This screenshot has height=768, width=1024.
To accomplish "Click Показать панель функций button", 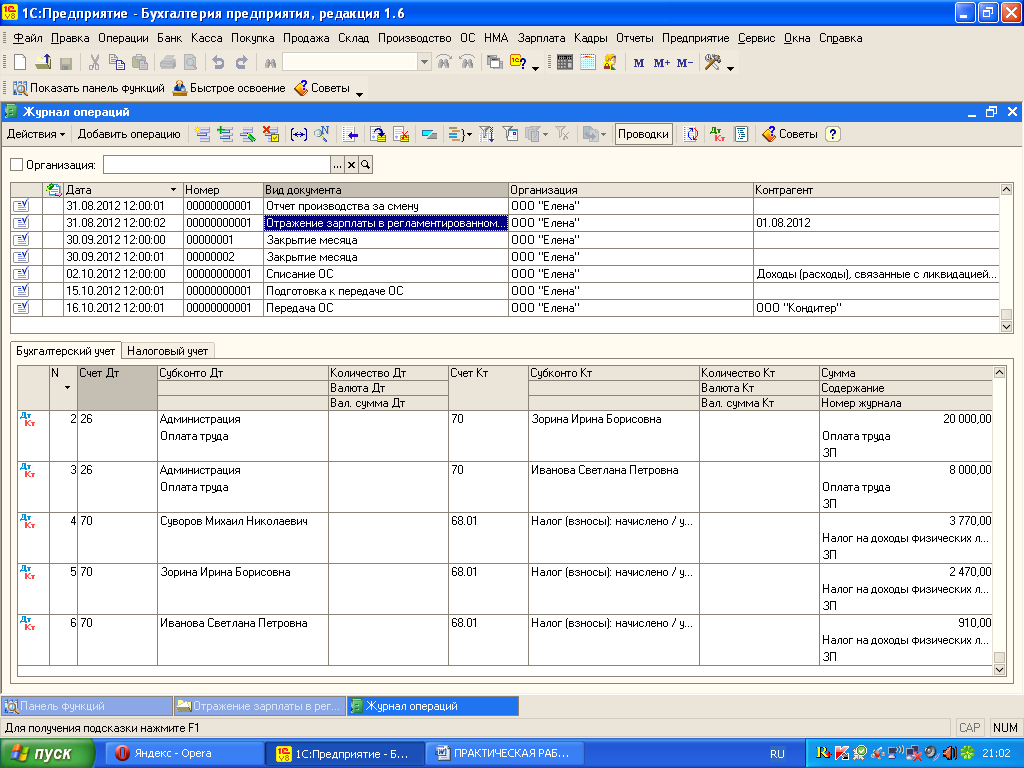I will coord(89,88).
